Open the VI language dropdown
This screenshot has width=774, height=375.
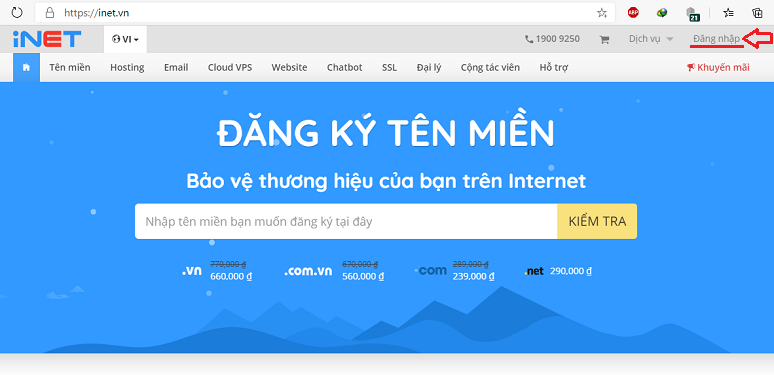pos(125,39)
